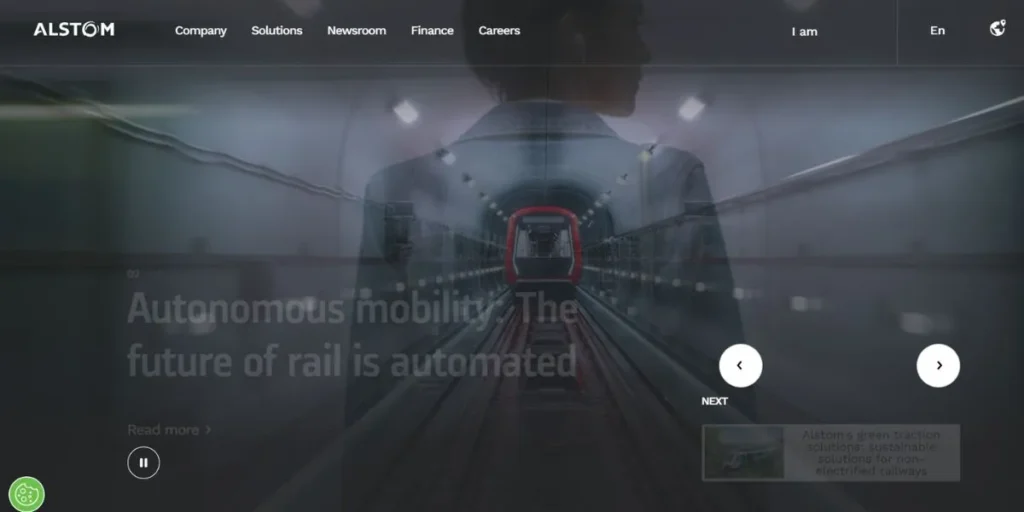The height and width of the screenshot is (512, 1024).
Task: Open the green traction solutions teaser text
Action: click(870, 452)
